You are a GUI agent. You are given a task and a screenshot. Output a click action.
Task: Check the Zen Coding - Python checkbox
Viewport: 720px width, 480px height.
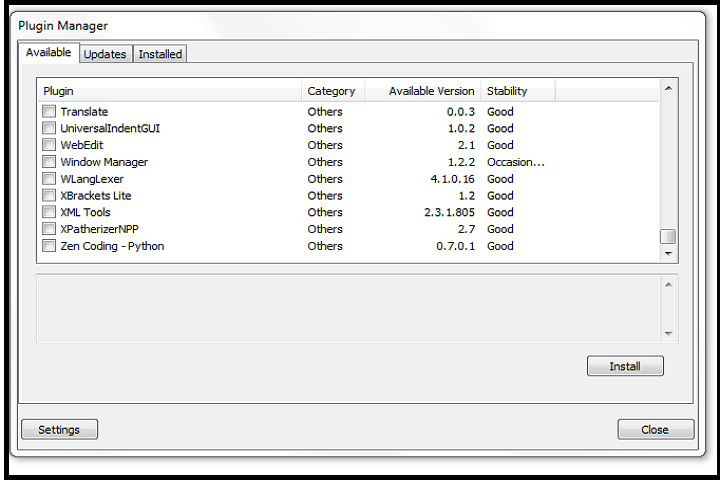[x=49, y=246]
